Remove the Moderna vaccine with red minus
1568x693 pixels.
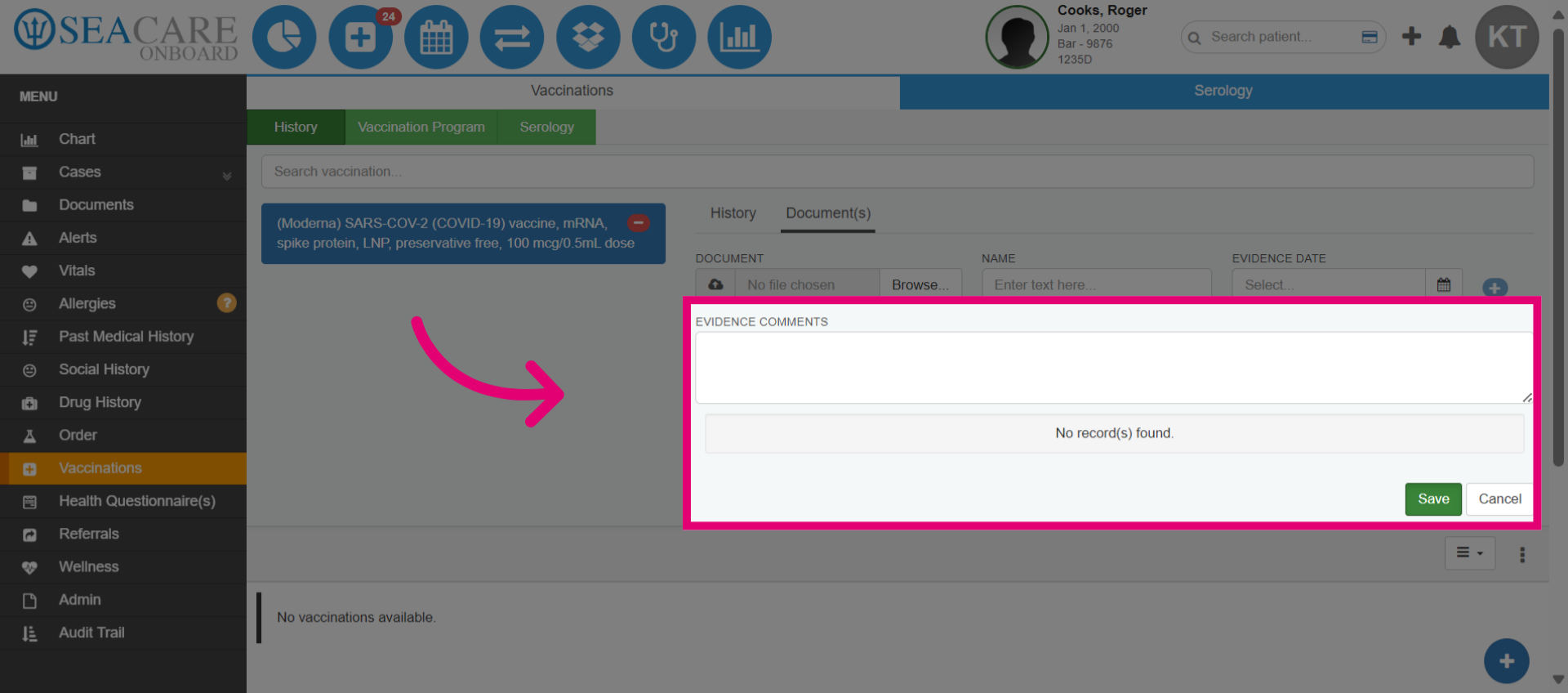click(638, 222)
